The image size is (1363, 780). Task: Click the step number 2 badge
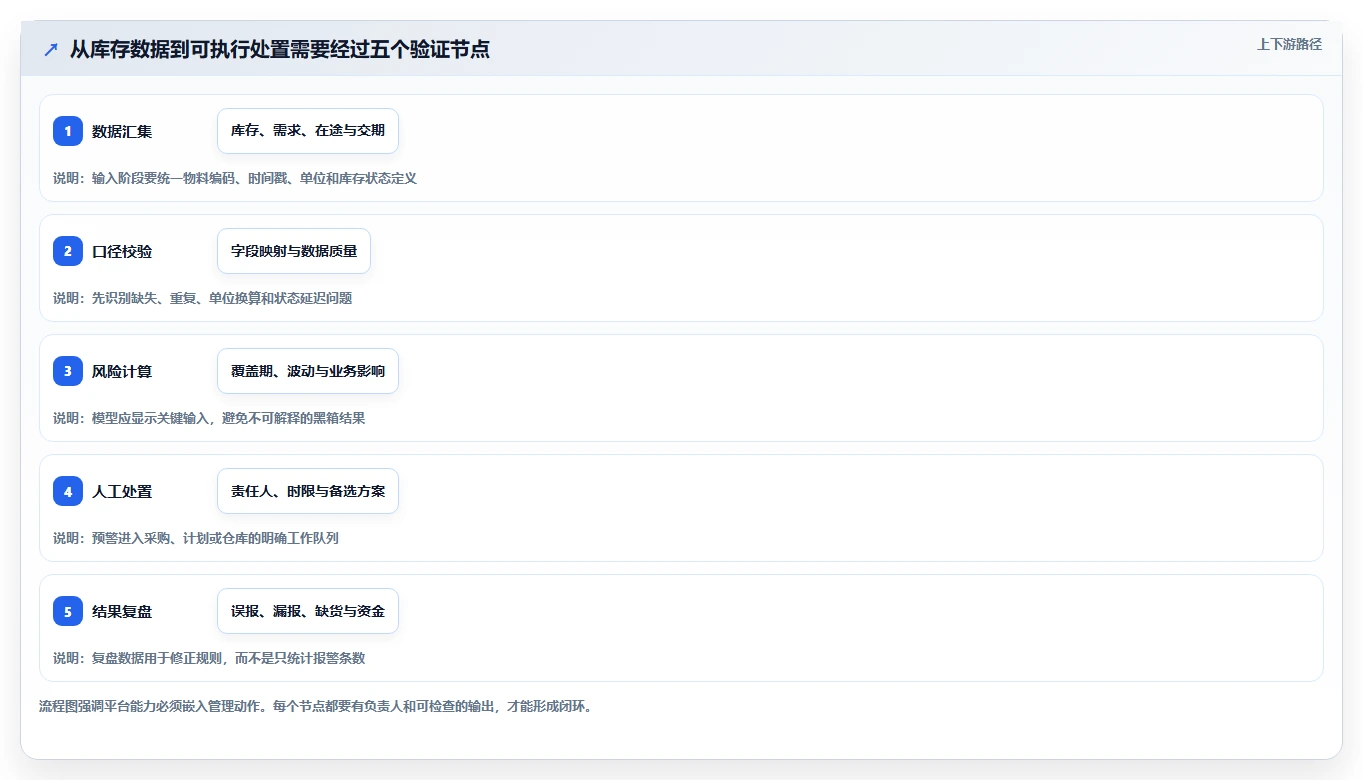click(x=68, y=251)
